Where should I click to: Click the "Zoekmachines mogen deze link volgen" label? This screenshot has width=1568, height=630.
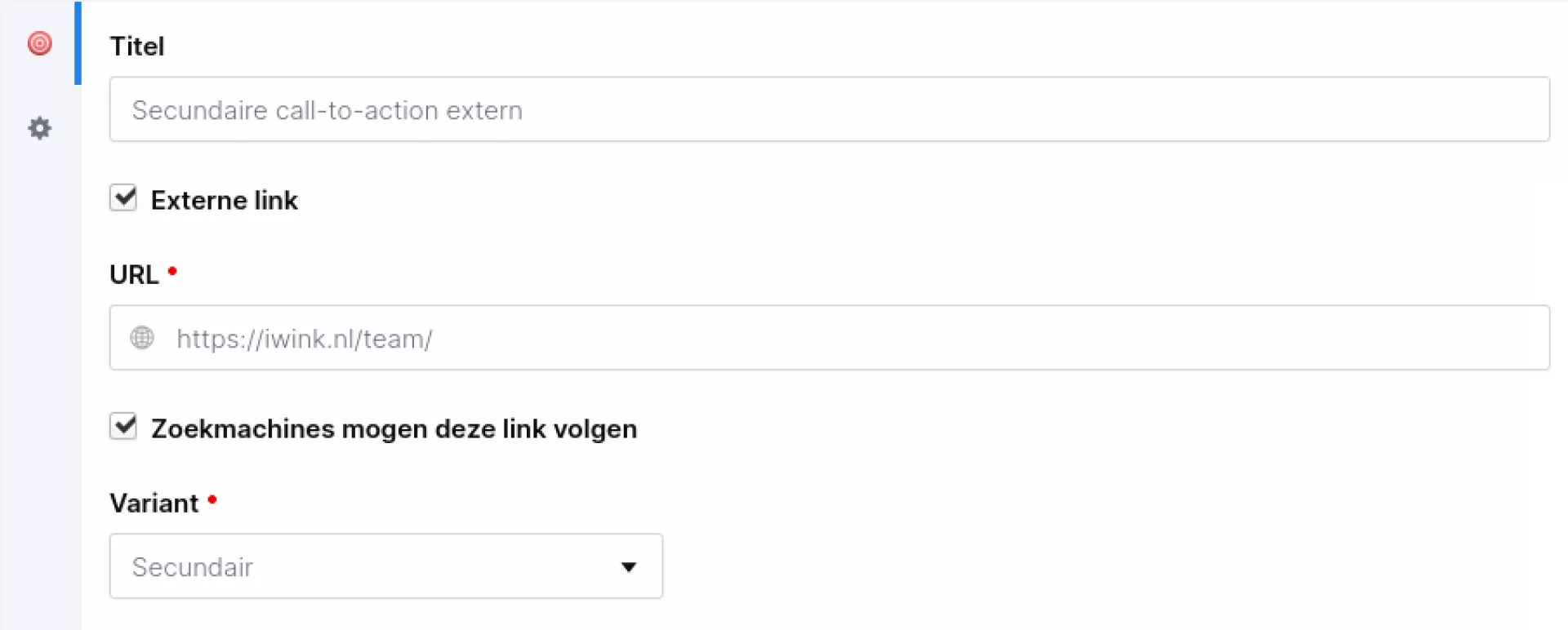[x=394, y=429]
